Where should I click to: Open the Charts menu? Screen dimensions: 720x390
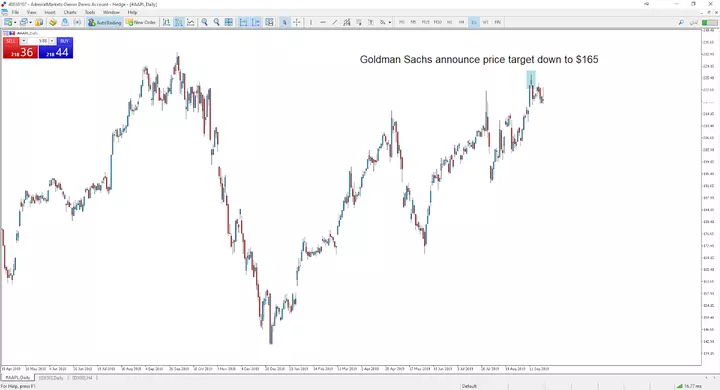(x=70, y=12)
